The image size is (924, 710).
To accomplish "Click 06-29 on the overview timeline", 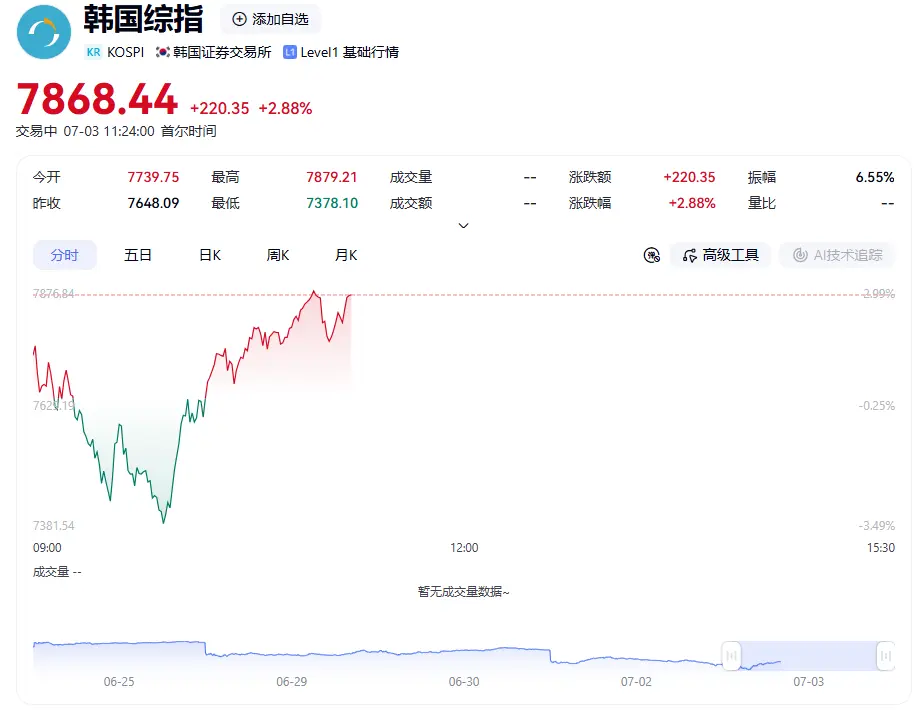I will (x=292, y=682).
